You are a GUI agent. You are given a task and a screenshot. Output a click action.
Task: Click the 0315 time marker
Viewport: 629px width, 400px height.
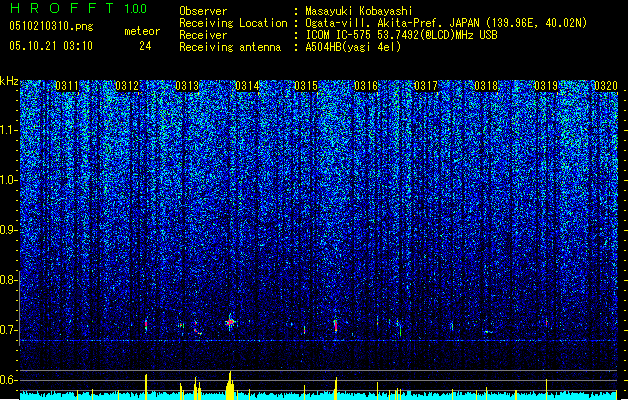tap(306, 86)
